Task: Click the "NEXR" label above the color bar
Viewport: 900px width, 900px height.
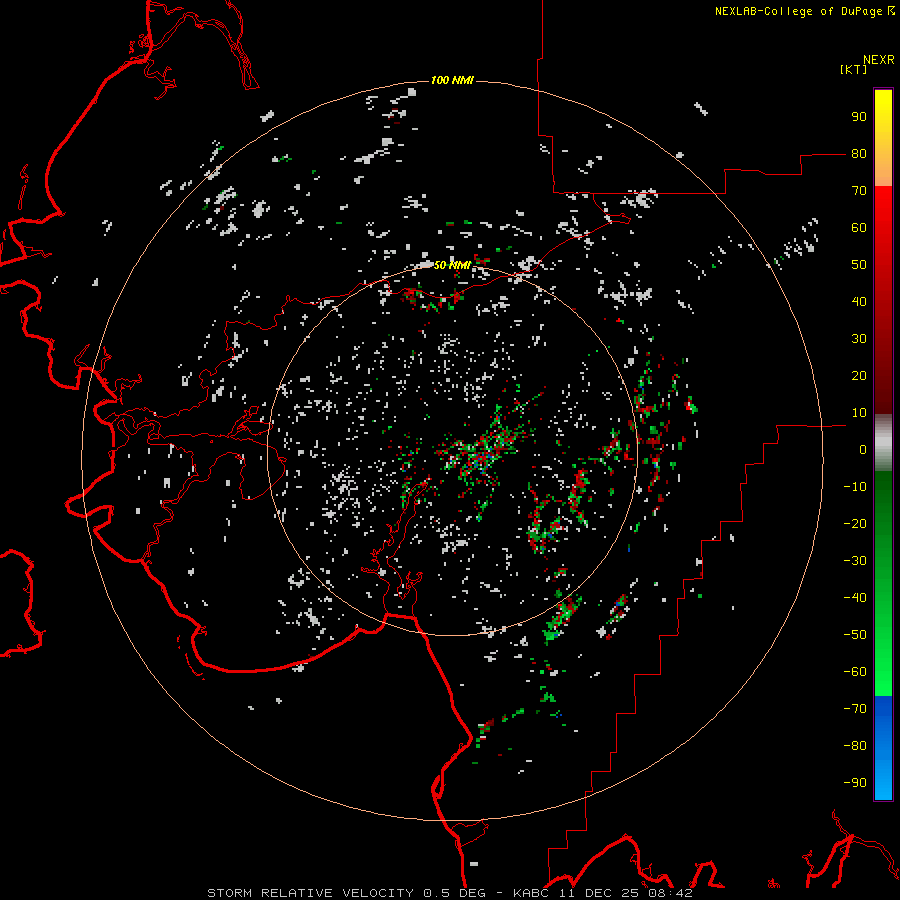Action: pos(879,60)
